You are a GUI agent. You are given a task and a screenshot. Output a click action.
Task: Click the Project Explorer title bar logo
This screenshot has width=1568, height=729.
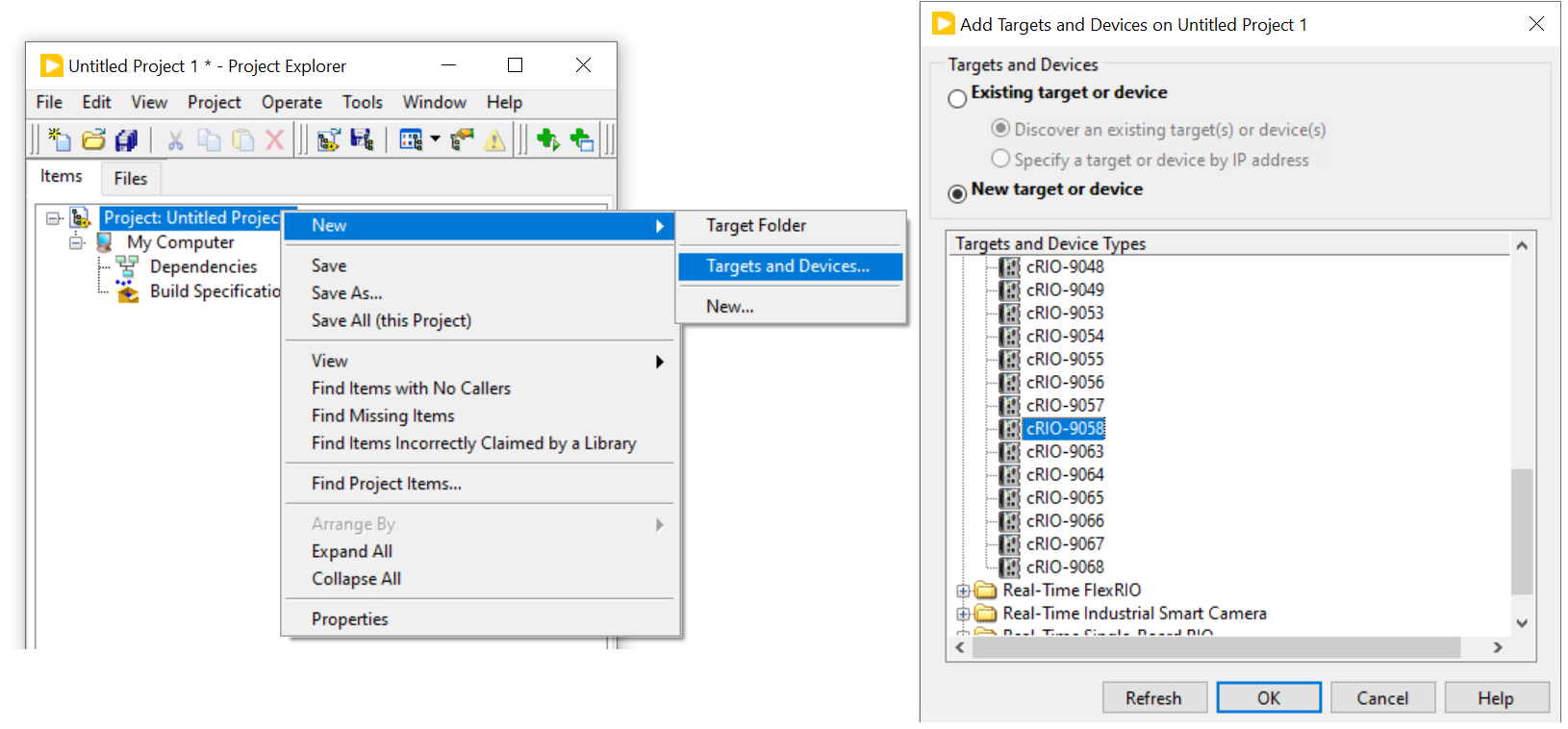click(51, 65)
